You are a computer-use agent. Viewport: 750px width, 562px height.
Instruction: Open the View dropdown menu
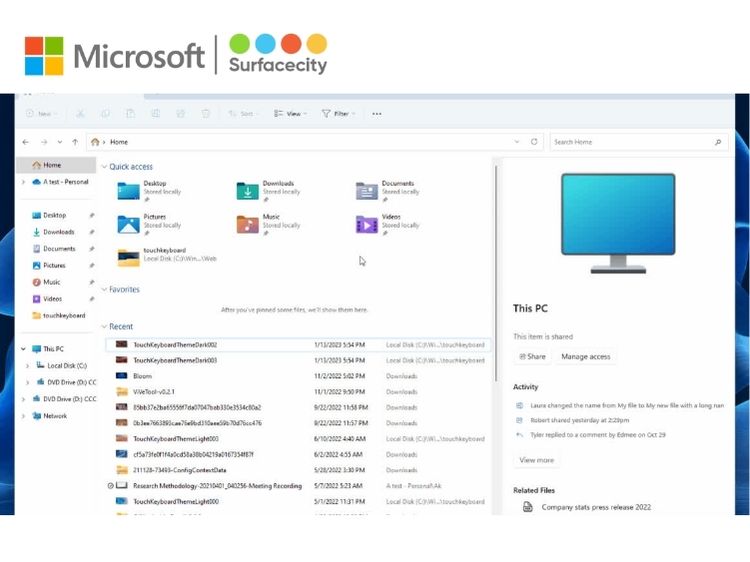click(290, 114)
